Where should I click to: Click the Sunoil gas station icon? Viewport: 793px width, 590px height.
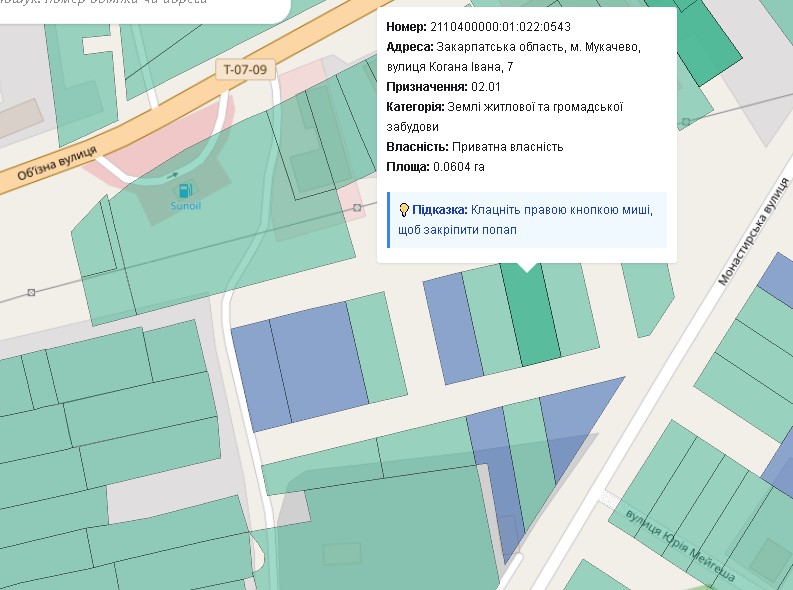click(184, 191)
